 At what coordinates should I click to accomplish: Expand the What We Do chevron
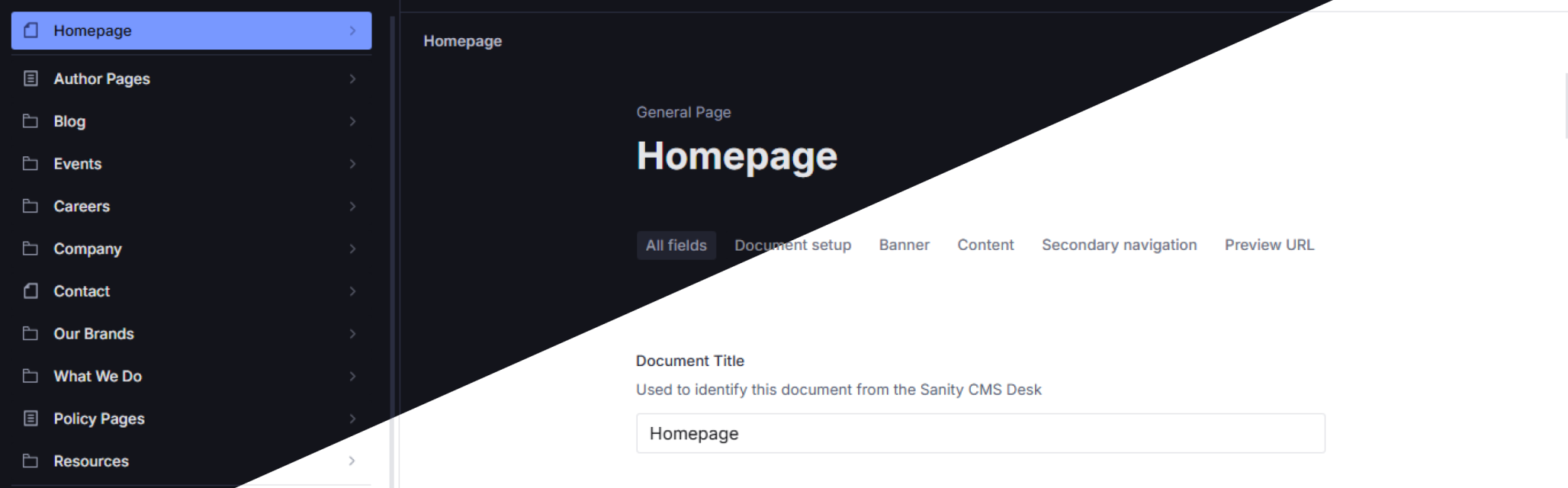352,376
